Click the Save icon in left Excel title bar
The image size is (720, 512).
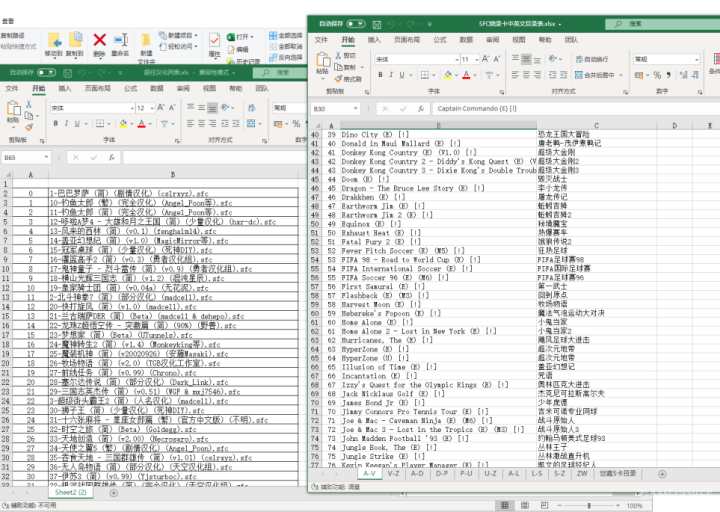tap(67, 72)
